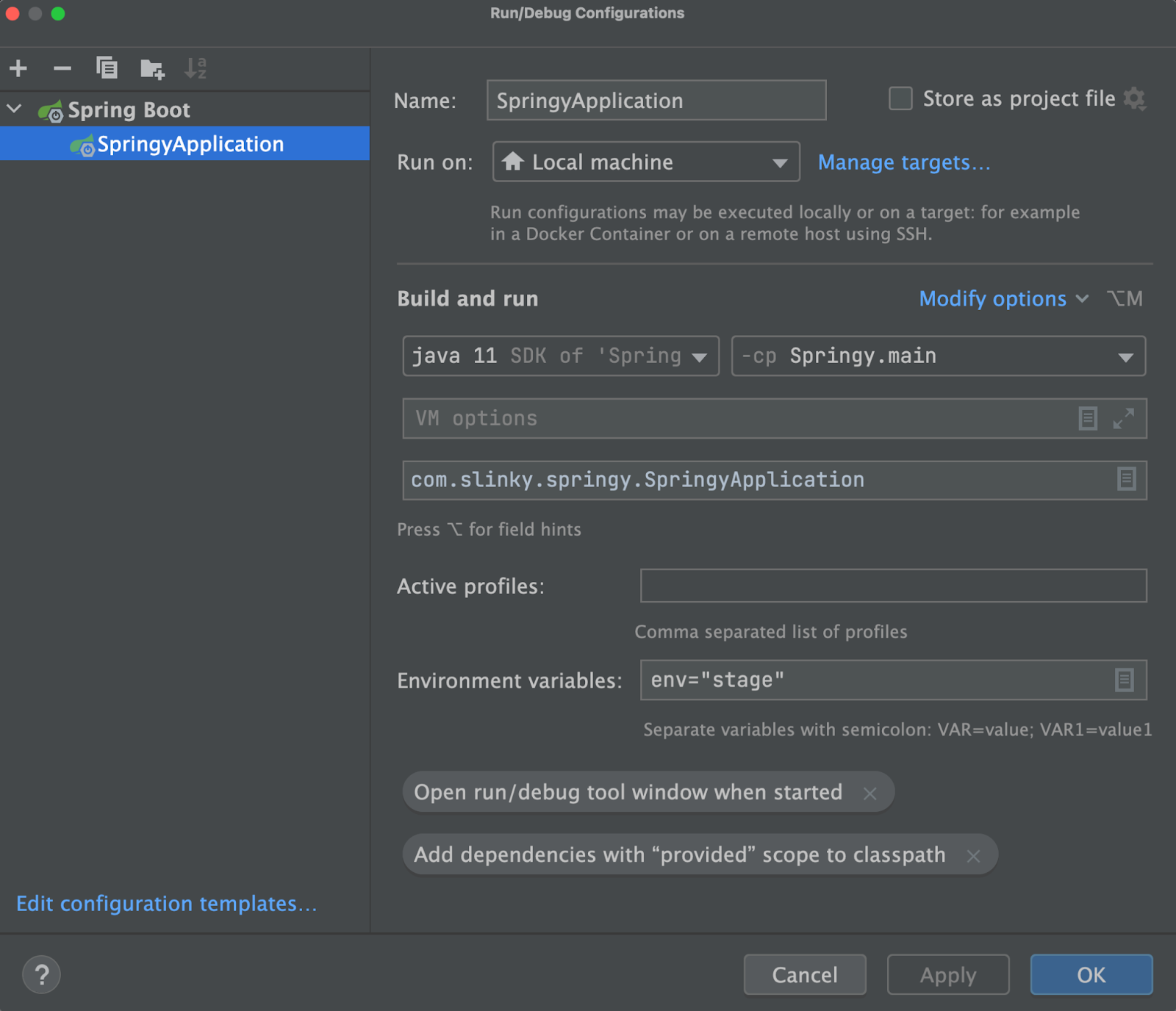
Task: Browse main class using the icon in the class field
Action: click(x=1126, y=479)
